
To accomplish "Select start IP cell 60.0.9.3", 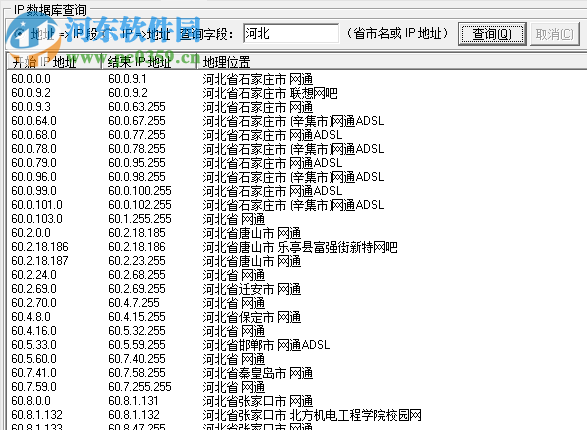I will [31, 107].
